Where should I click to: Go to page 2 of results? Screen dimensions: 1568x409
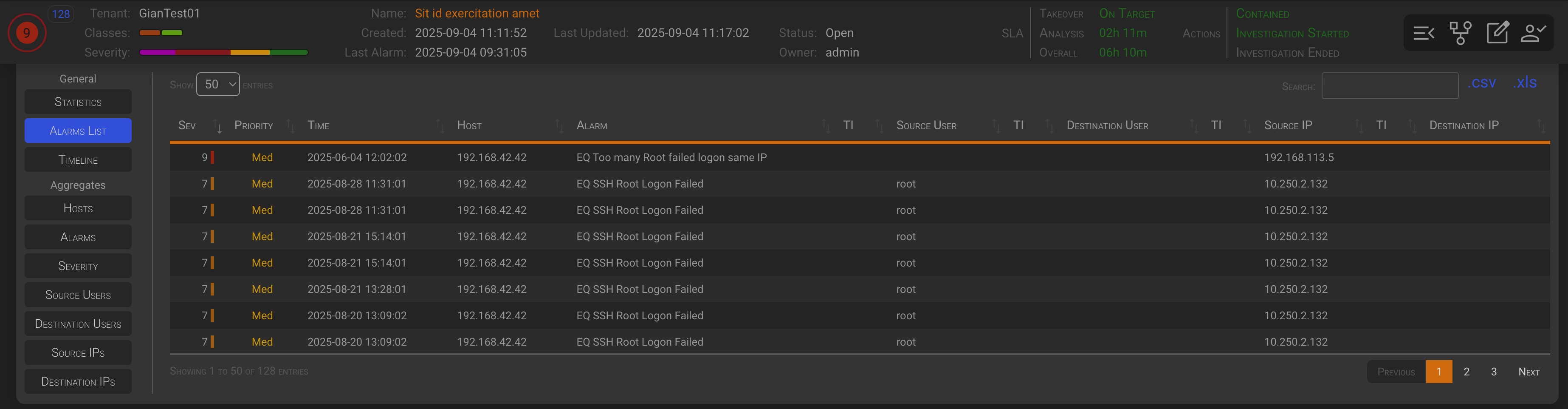(1466, 372)
